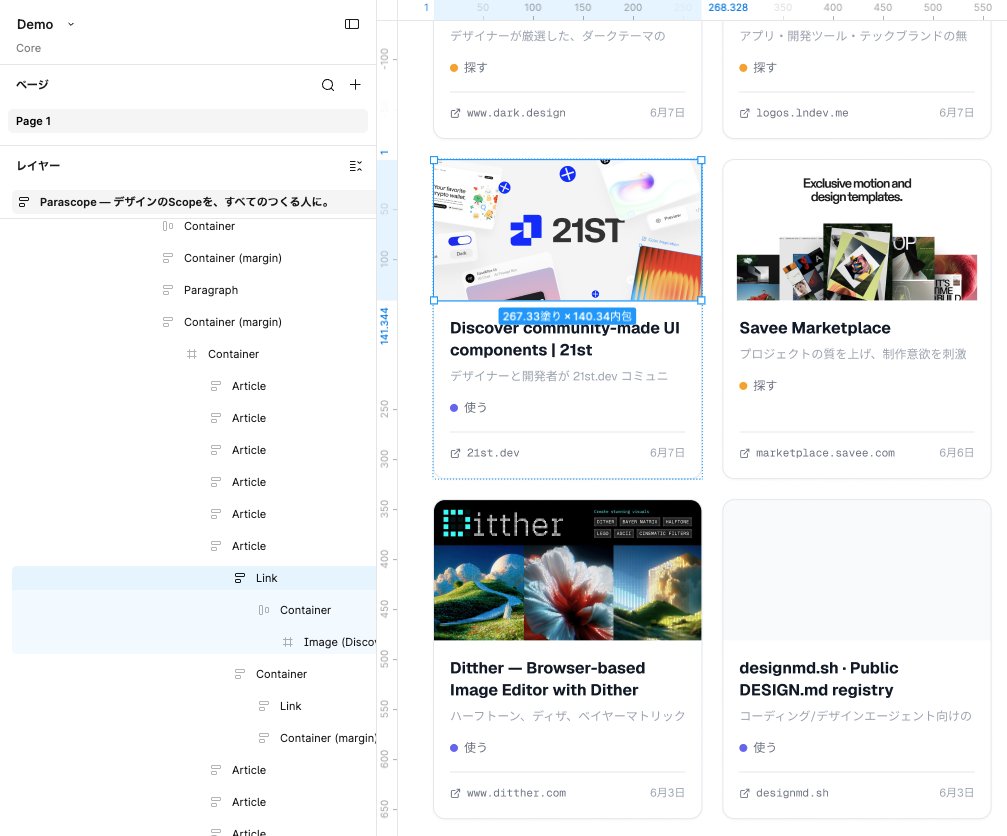Click the blank image above designmd.sh title

pos(857,570)
